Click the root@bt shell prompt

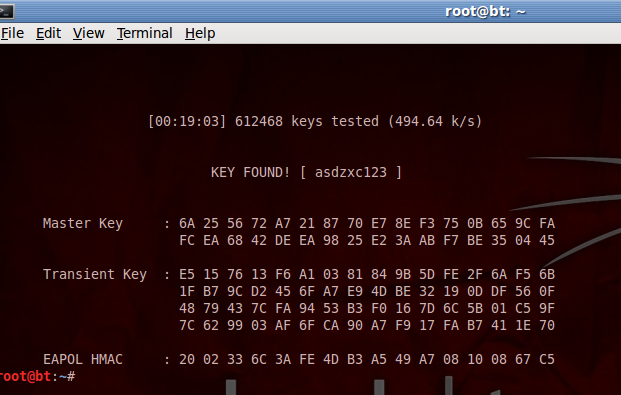[x=37, y=376]
